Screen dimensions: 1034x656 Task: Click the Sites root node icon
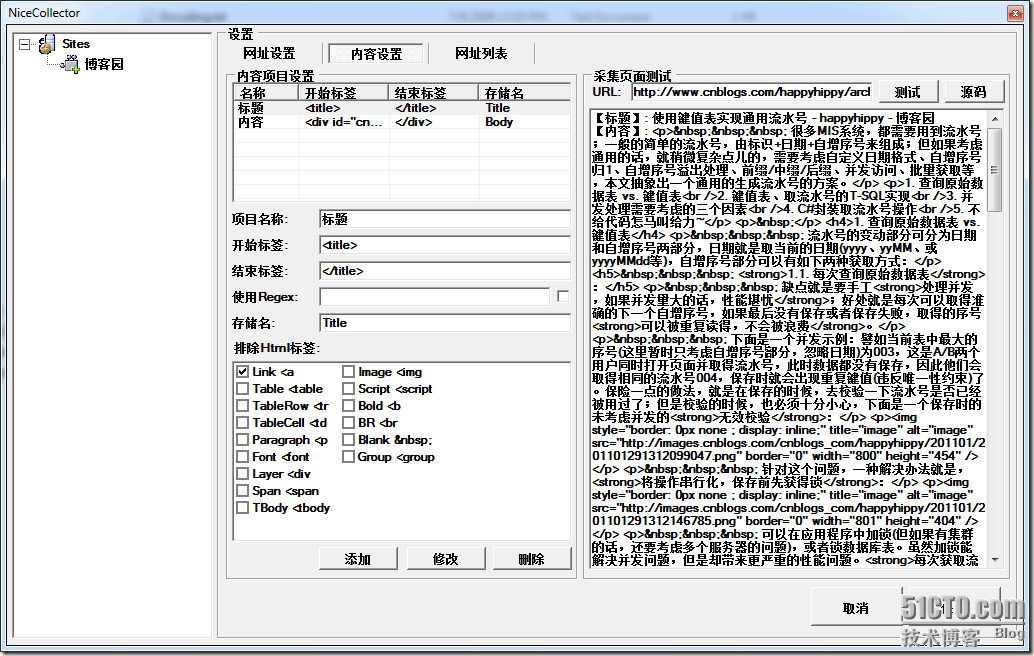click(x=47, y=44)
